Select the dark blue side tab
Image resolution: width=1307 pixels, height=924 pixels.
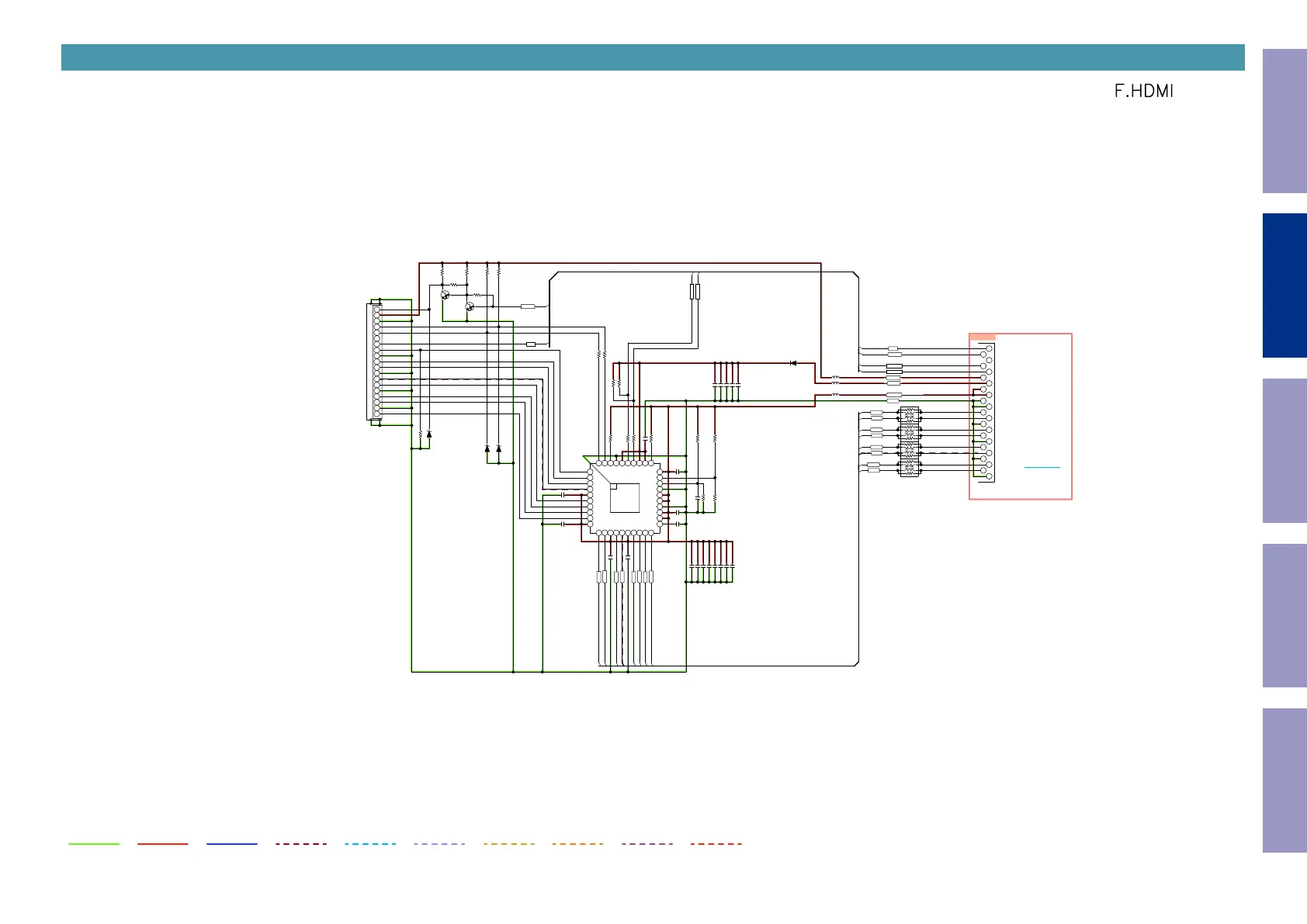click(1284, 286)
